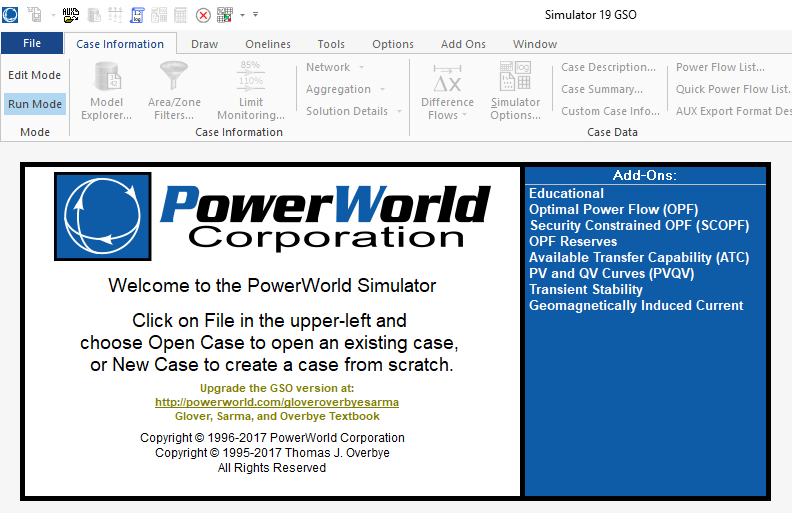Screen dimensions: 792x513
Task: Click the calculator-style quick access icon
Action: tap(181, 15)
